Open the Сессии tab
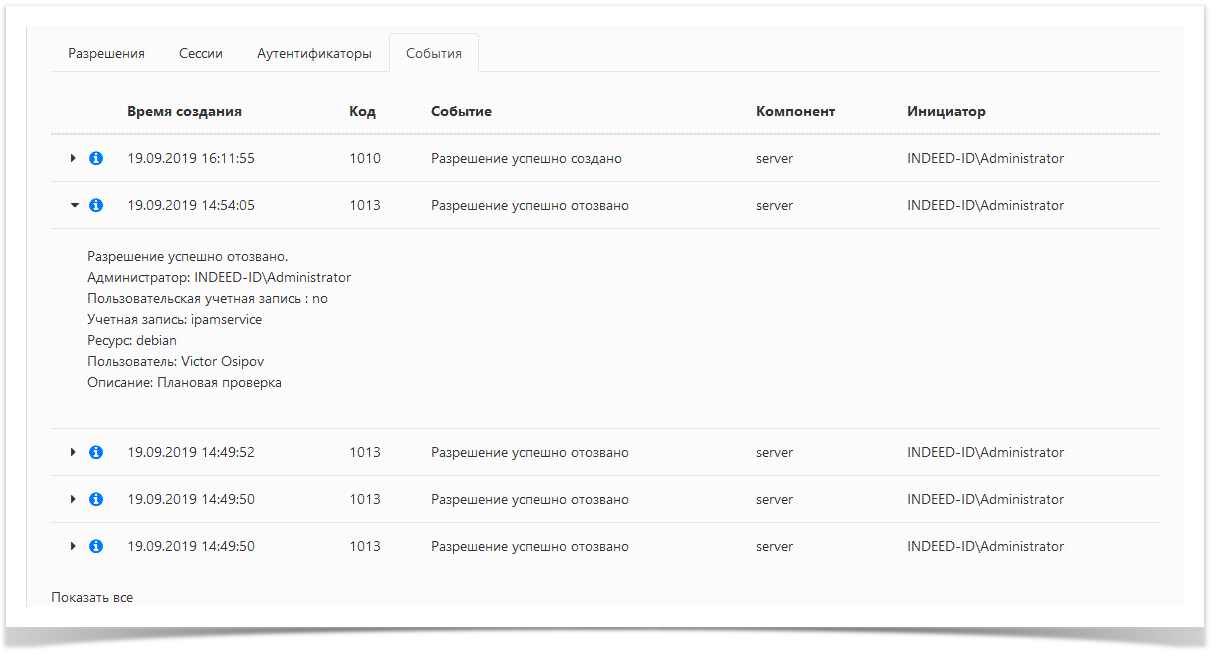The width and height of the screenshot is (1218, 656). pos(200,54)
